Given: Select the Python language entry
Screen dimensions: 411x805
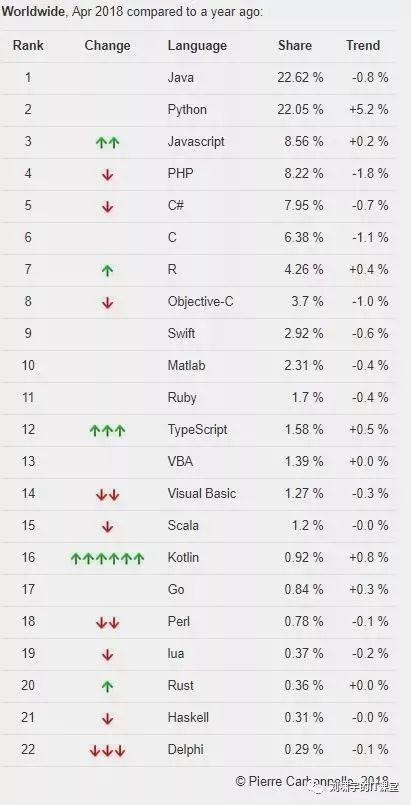Looking at the screenshot, I should point(187,110).
